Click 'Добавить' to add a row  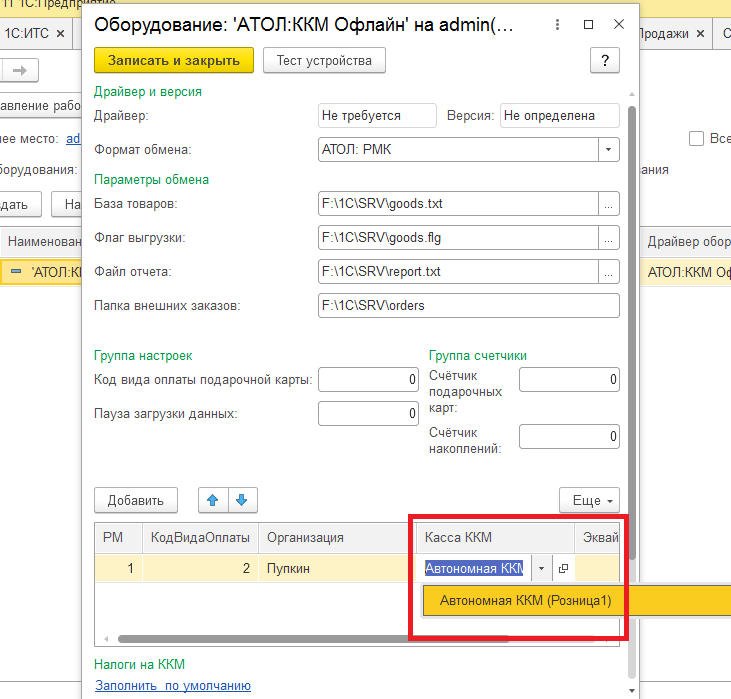[x=136, y=500]
